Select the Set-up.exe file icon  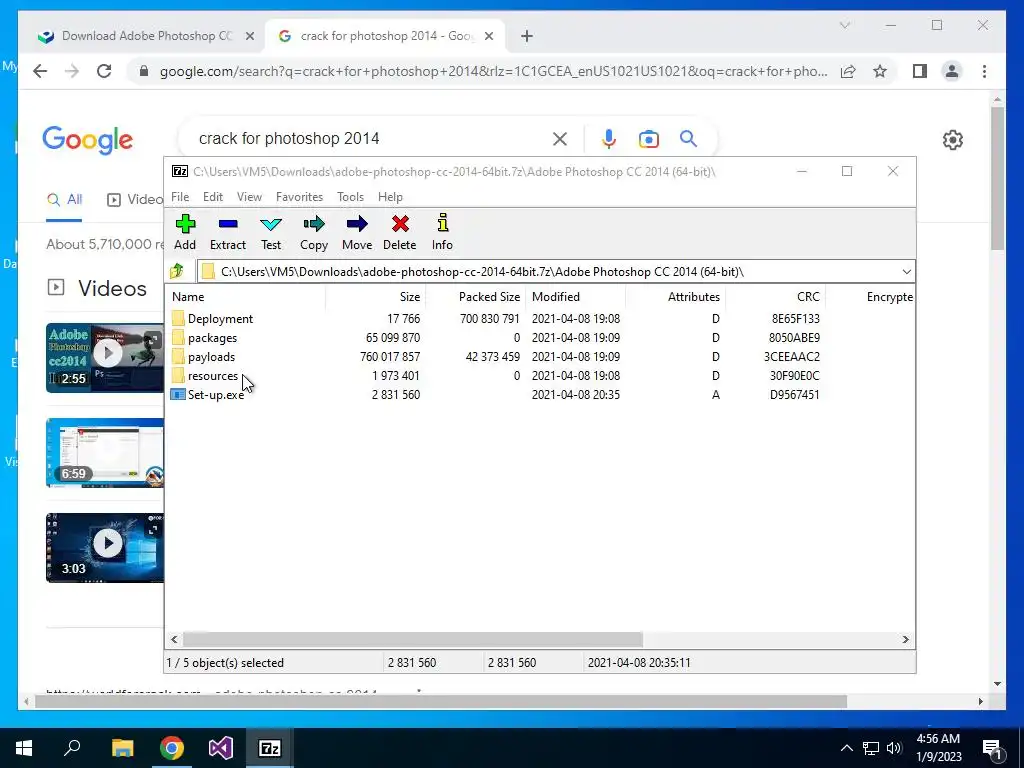point(178,394)
